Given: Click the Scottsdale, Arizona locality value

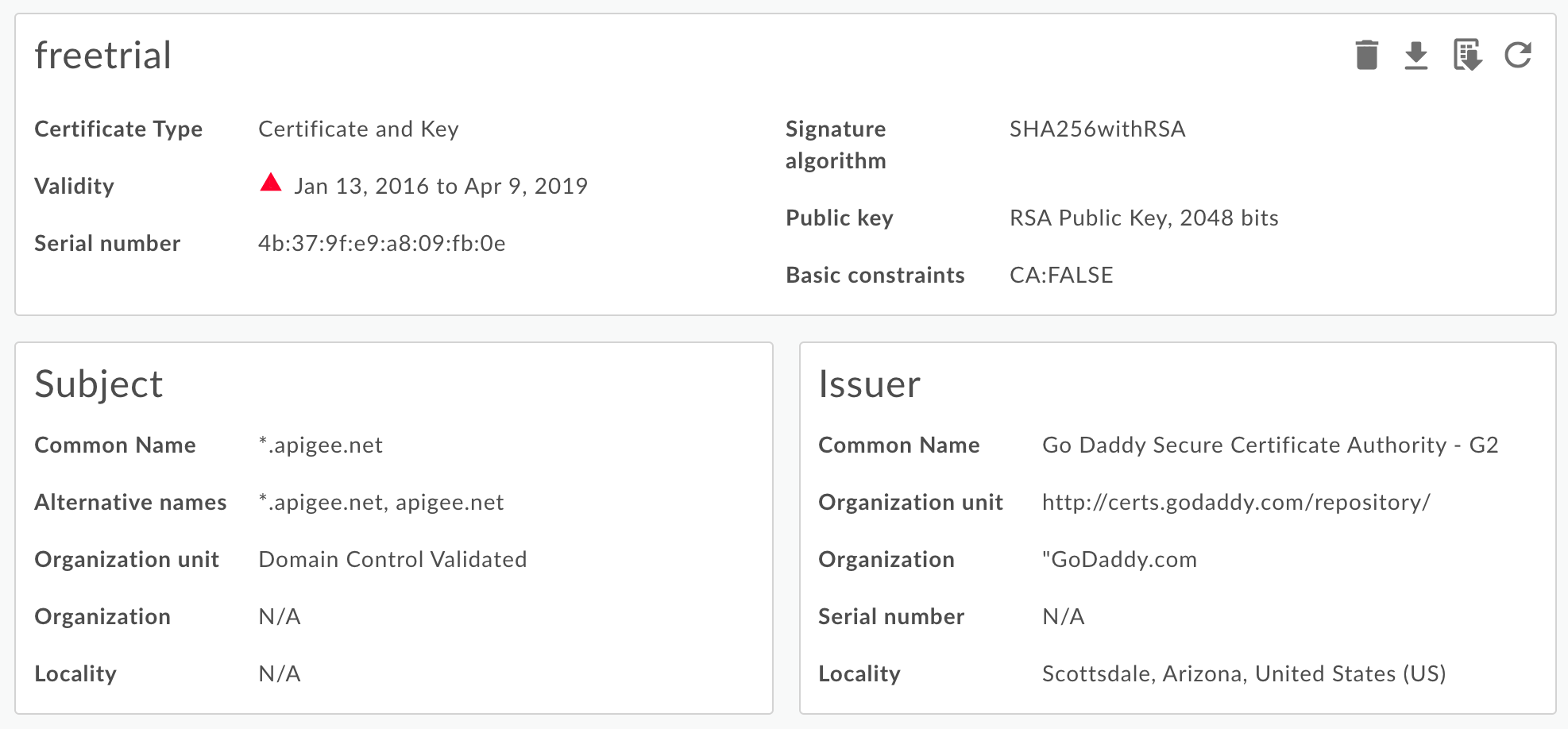Looking at the screenshot, I should coord(1244,673).
